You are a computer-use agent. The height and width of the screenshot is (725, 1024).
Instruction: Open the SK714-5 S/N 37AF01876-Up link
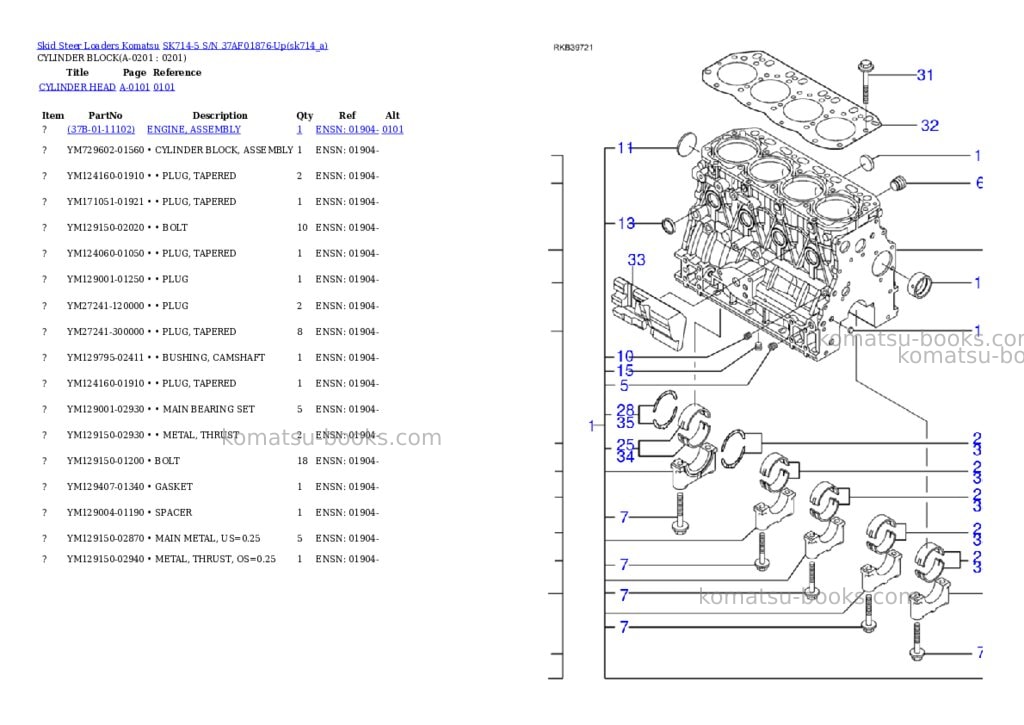(x=245, y=46)
